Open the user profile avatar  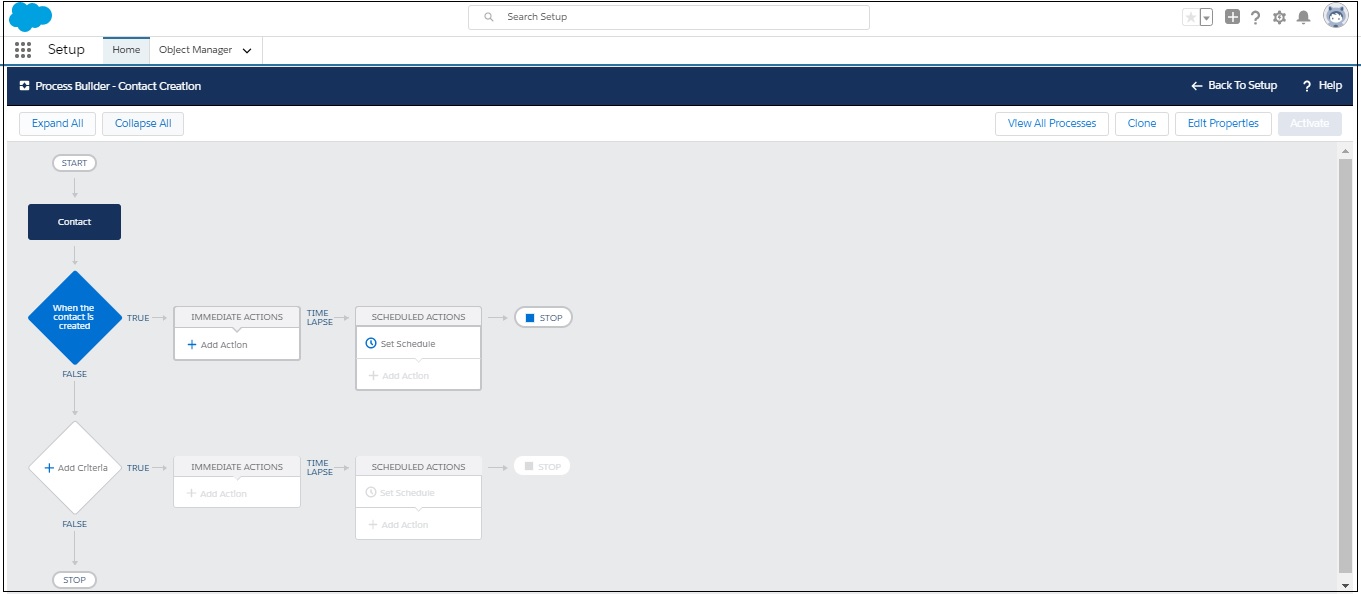[x=1335, y=16]
